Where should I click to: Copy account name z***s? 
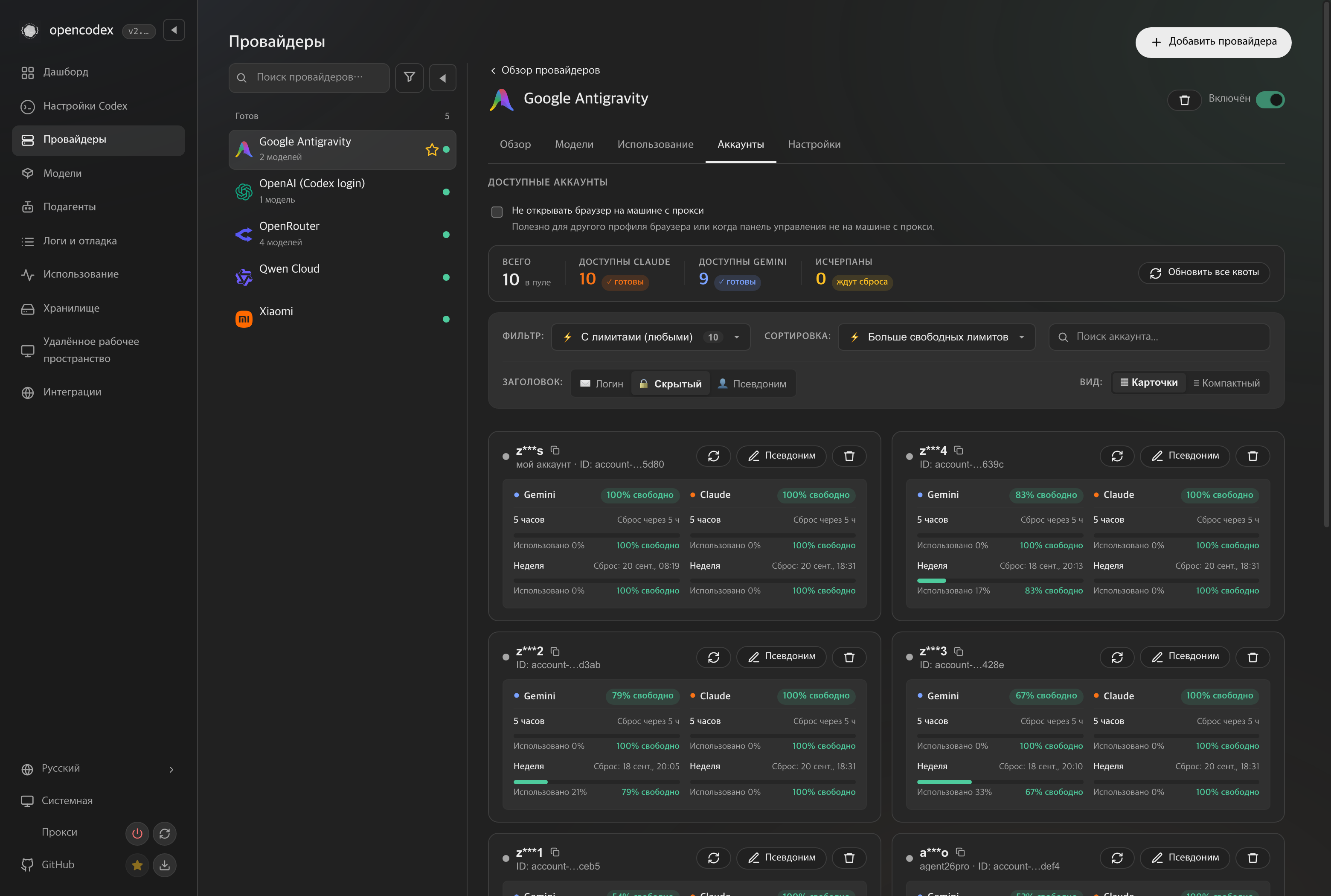pos(555,450)
